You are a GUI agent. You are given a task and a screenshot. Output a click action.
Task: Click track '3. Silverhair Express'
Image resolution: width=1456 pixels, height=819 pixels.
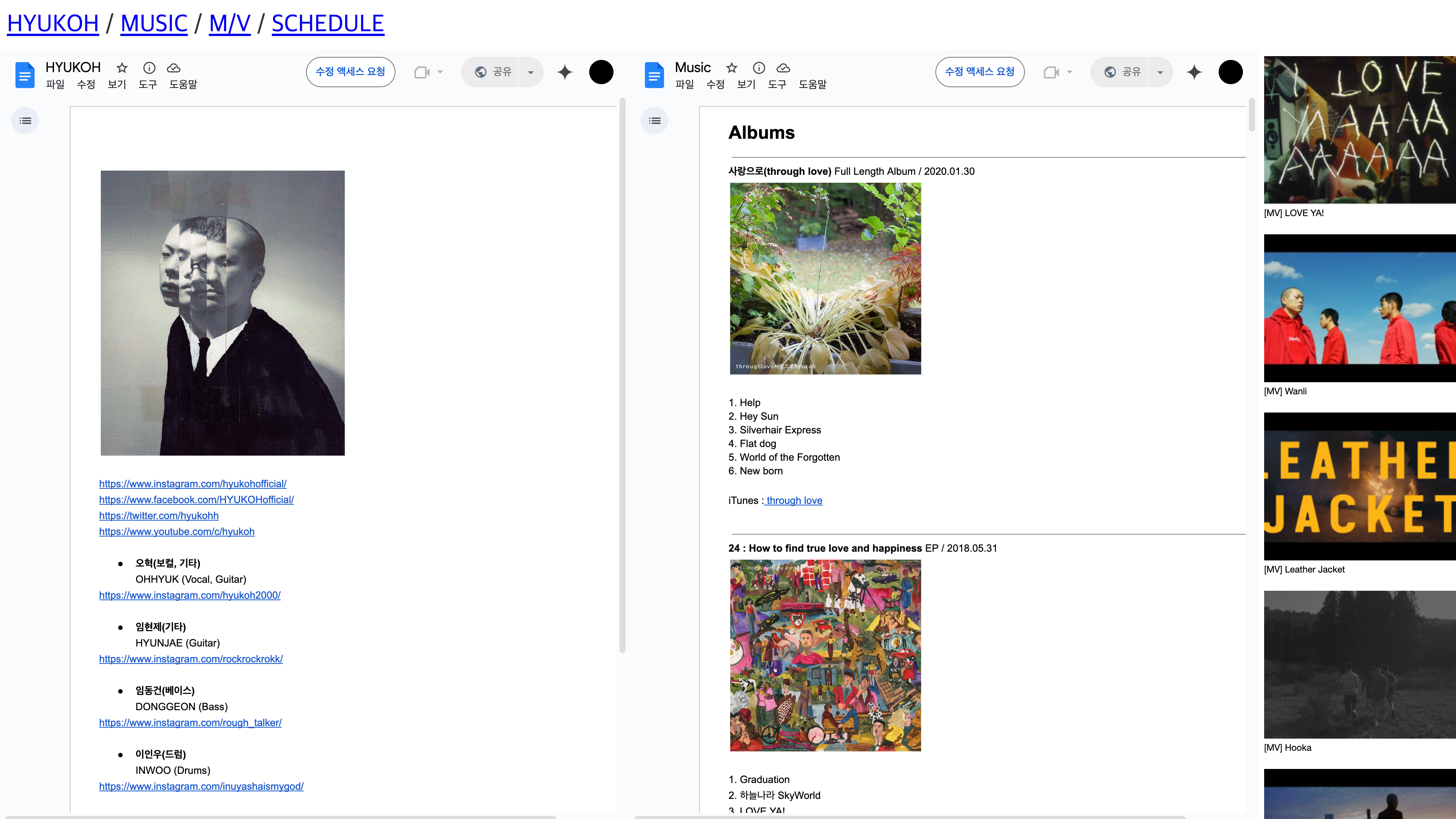(x=774, y=430)
